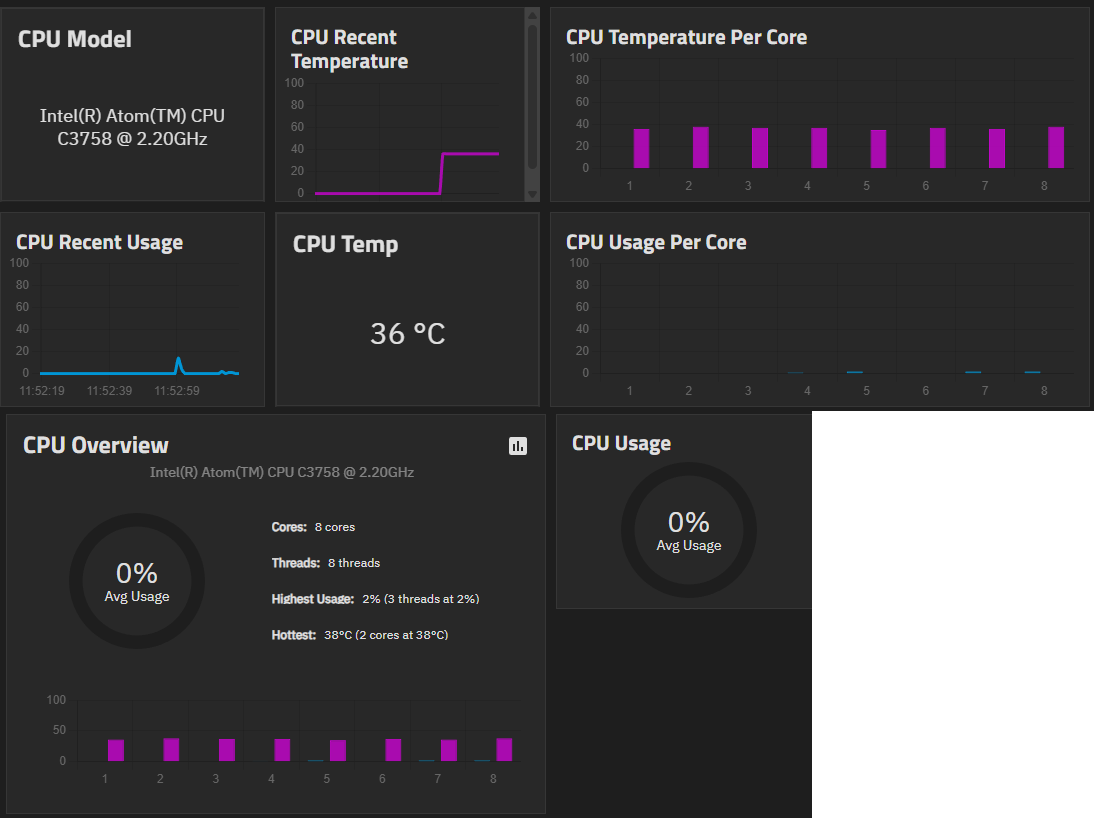Click core 8 bar in CPU Overview chart
The height and width of the screenshot is (818, 1094).
coord(504,748)
